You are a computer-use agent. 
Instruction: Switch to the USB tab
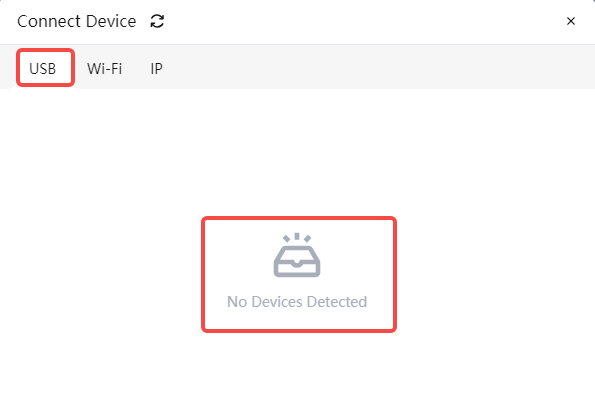click(x=43, y=69)
